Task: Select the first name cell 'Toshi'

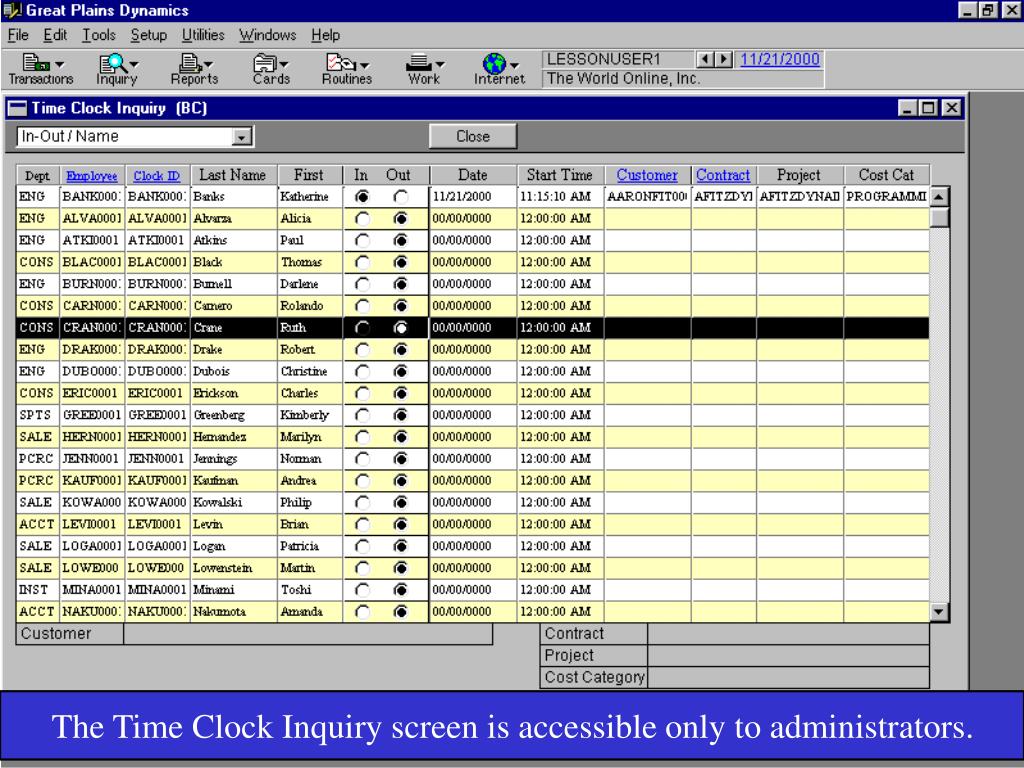Action: point(310,590)
